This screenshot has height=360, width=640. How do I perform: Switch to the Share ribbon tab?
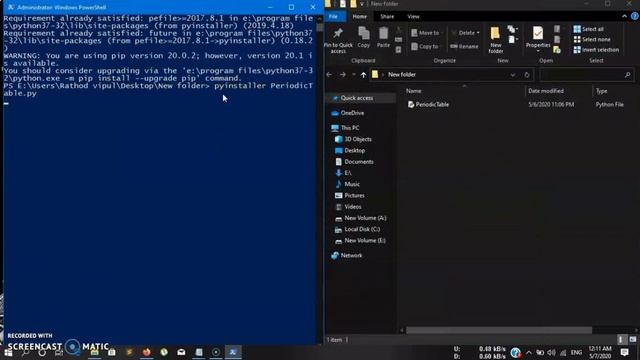click(387, 16)
